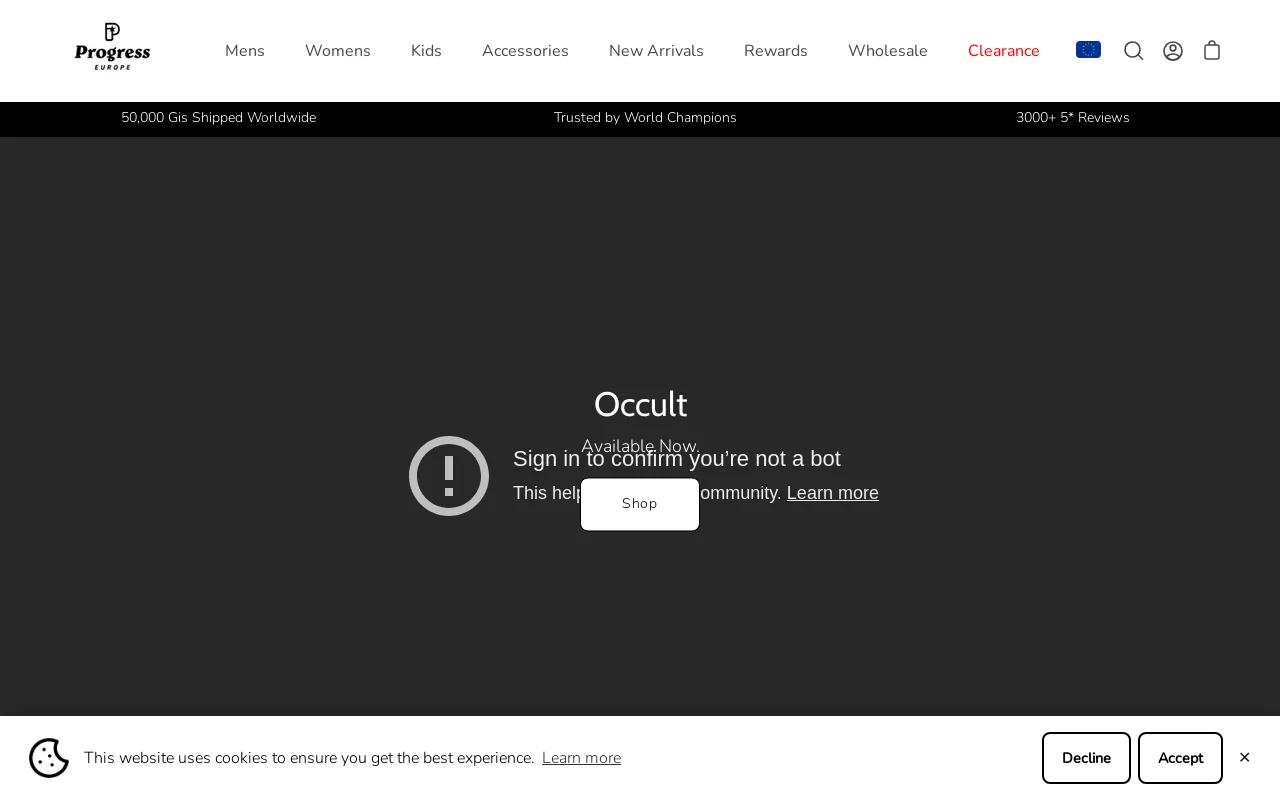
Task: Open the Mens menu
Action: click(245, 51)
